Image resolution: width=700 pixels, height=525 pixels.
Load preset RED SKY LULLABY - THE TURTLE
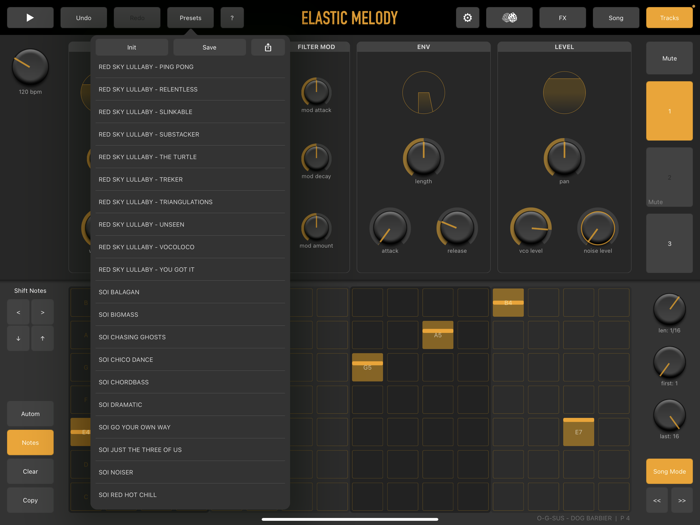190,157
